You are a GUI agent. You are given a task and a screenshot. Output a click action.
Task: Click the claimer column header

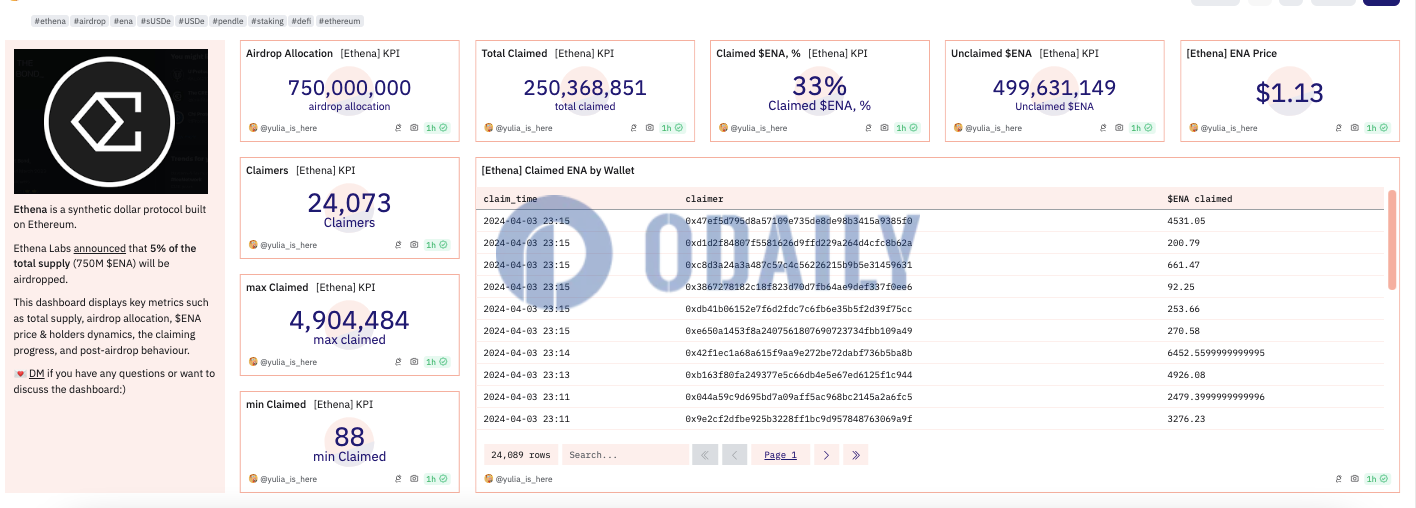(x=704, y=199)
